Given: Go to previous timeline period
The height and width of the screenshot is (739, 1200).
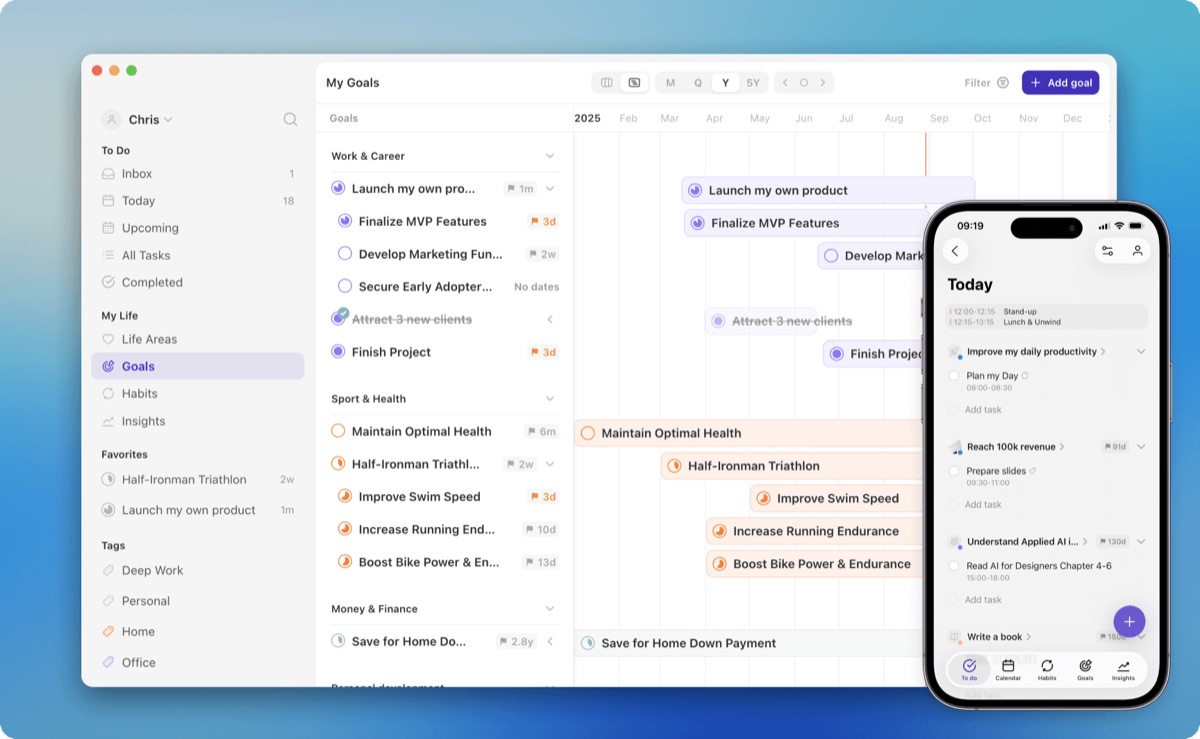Looking at the screenshot, I should click(x=785, y=83).
